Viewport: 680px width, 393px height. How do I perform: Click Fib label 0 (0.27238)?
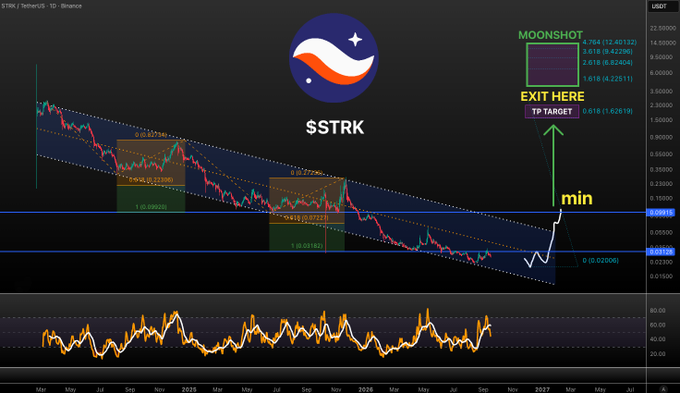(306, 173)
